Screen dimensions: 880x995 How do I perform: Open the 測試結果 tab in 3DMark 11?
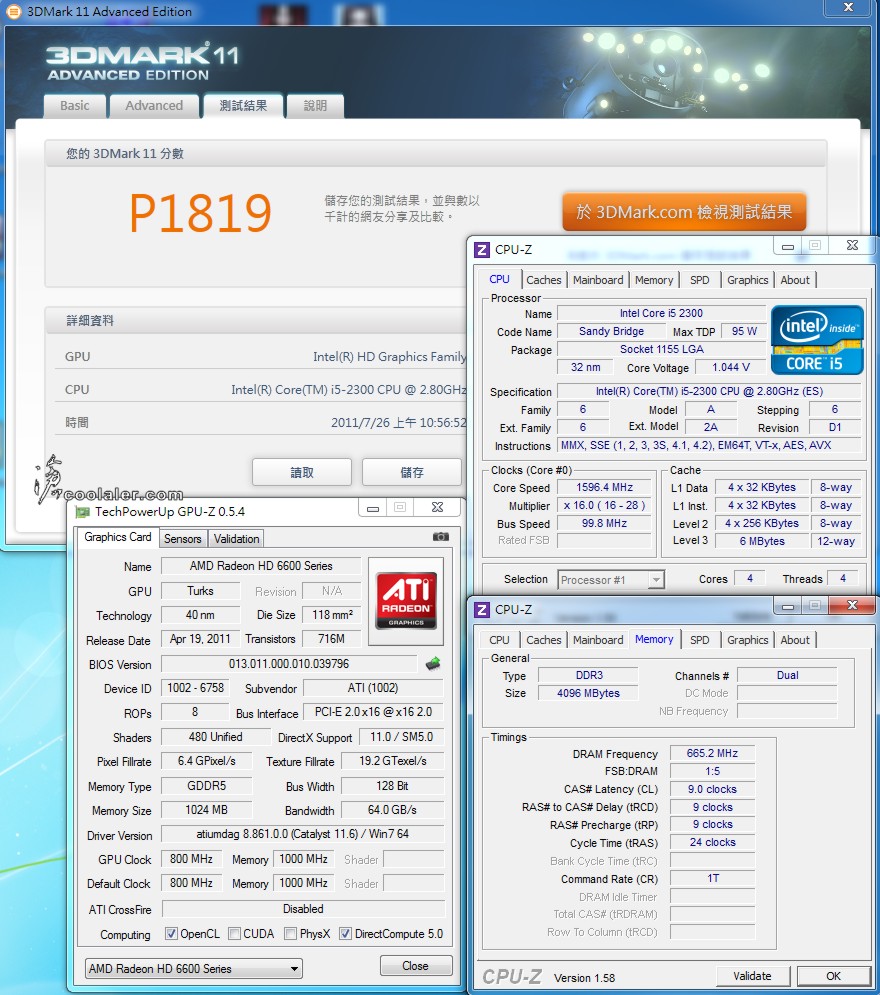pyautogui.click(x=243, y=106)
